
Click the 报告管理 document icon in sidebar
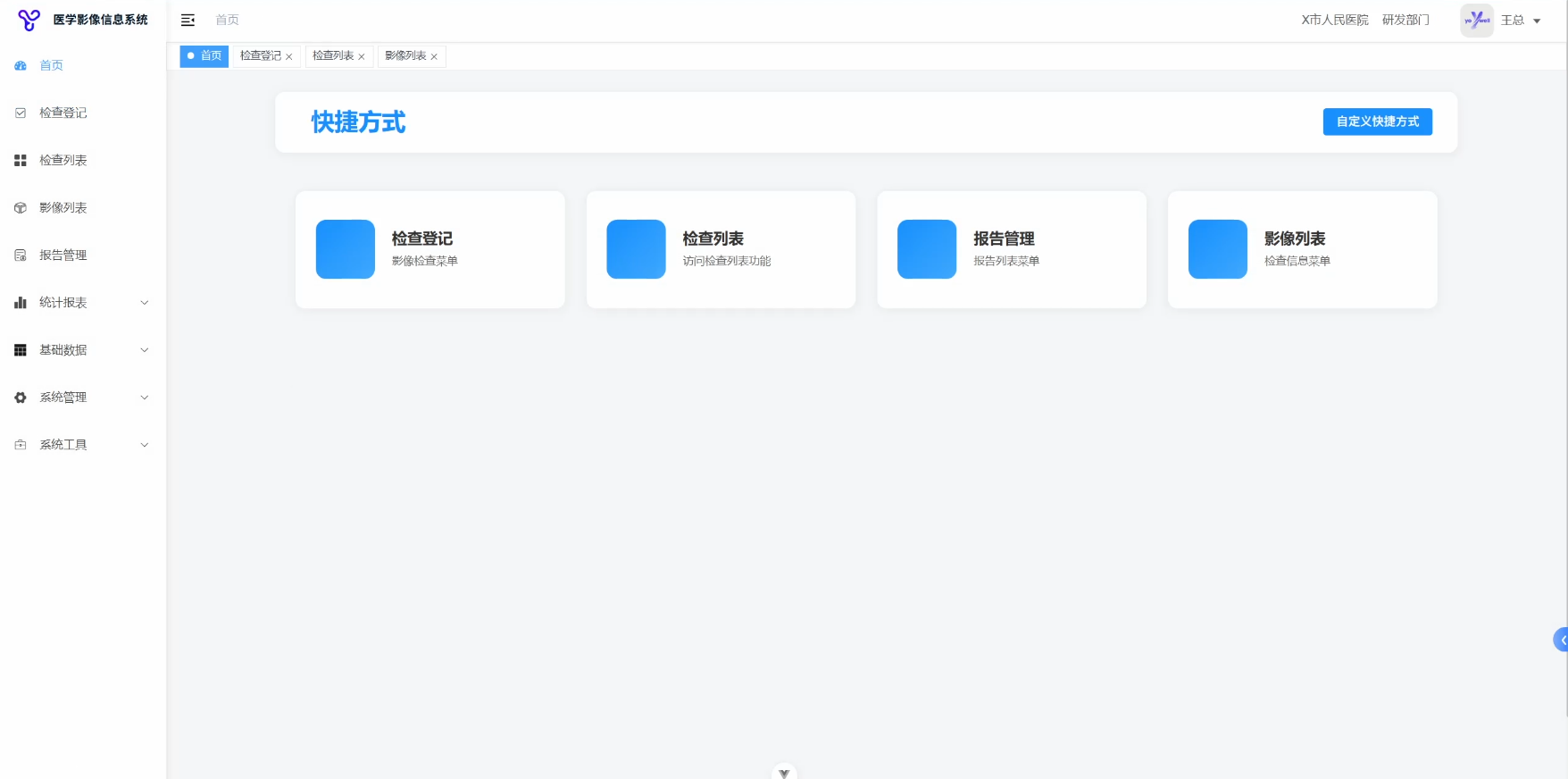click(x=21, y=255)
